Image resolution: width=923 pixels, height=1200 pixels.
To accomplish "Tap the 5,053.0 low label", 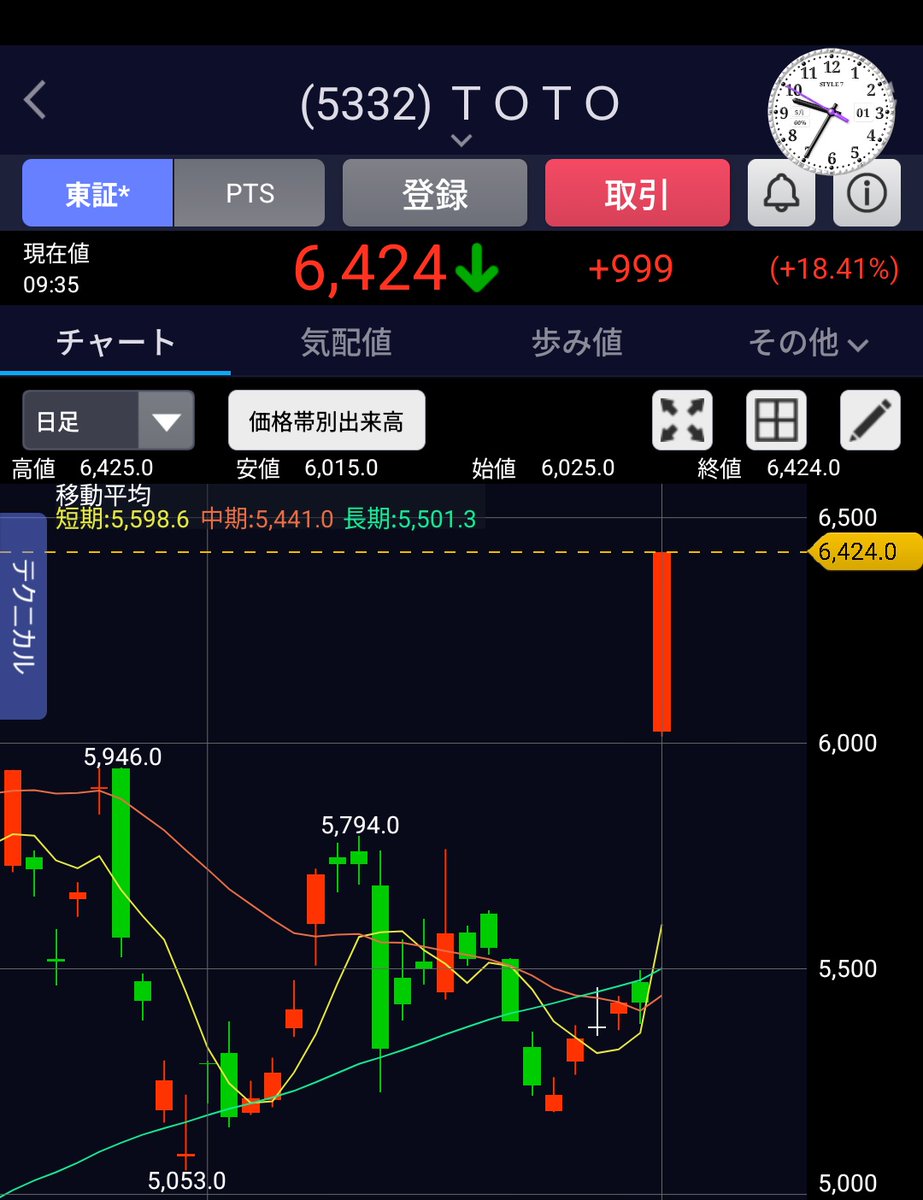I will [187, 1180].
